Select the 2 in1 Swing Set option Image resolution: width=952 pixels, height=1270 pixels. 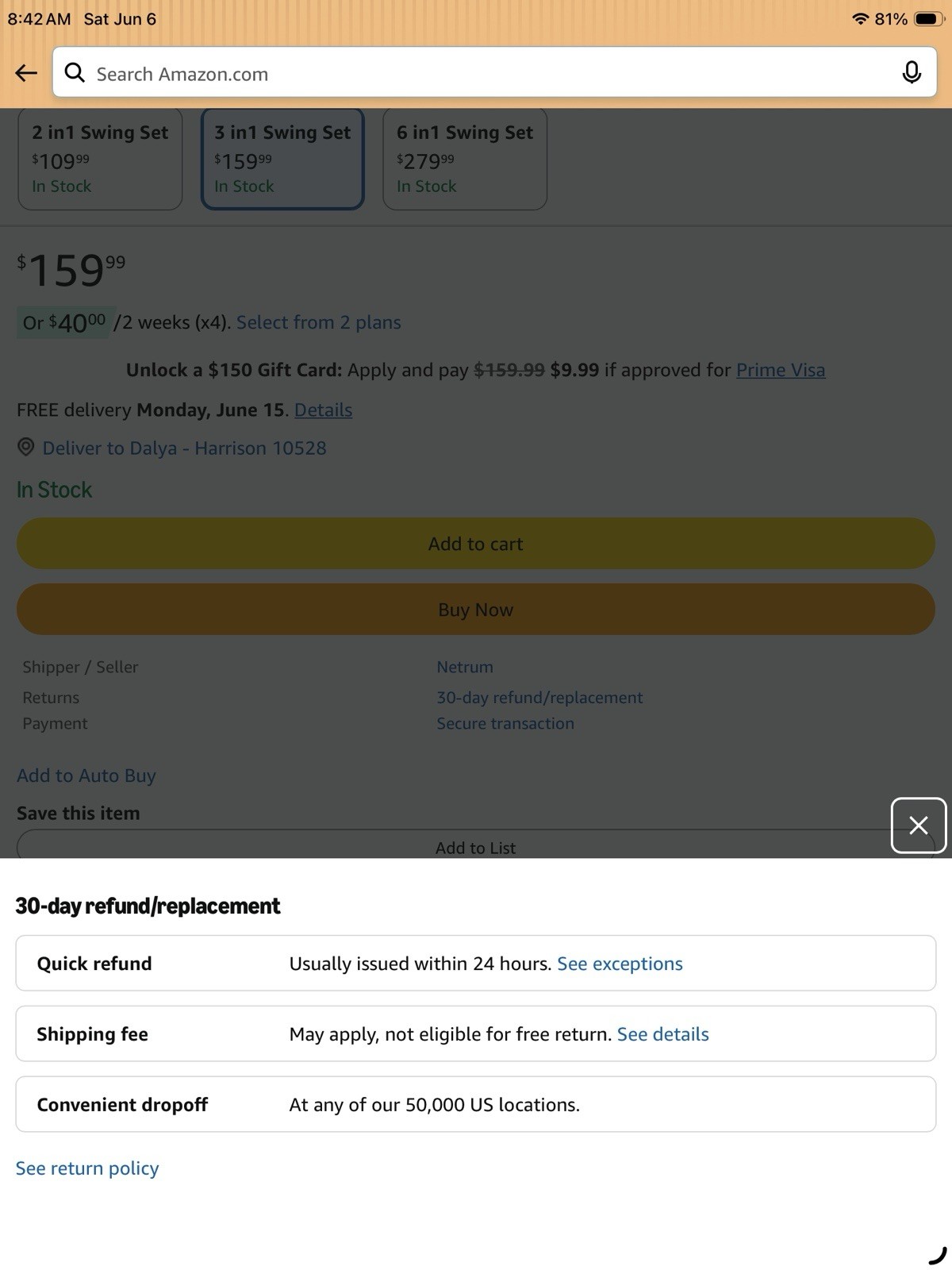pyautogui.click(x=100, y=159)
